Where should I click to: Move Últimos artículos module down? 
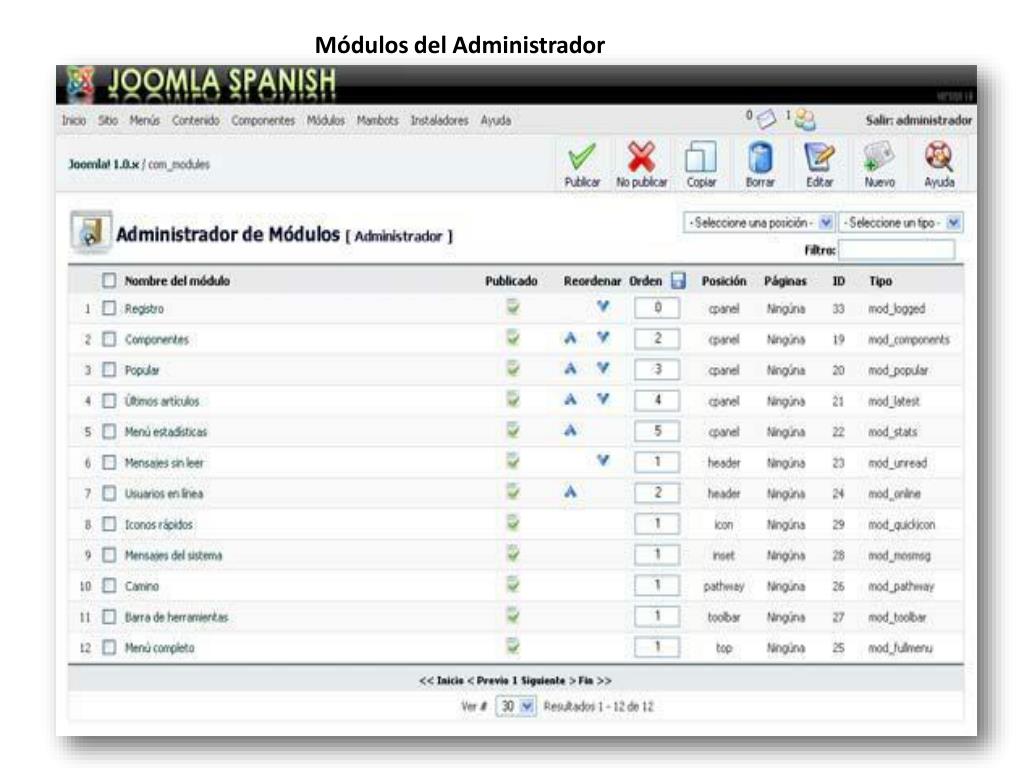pos(603,398)
